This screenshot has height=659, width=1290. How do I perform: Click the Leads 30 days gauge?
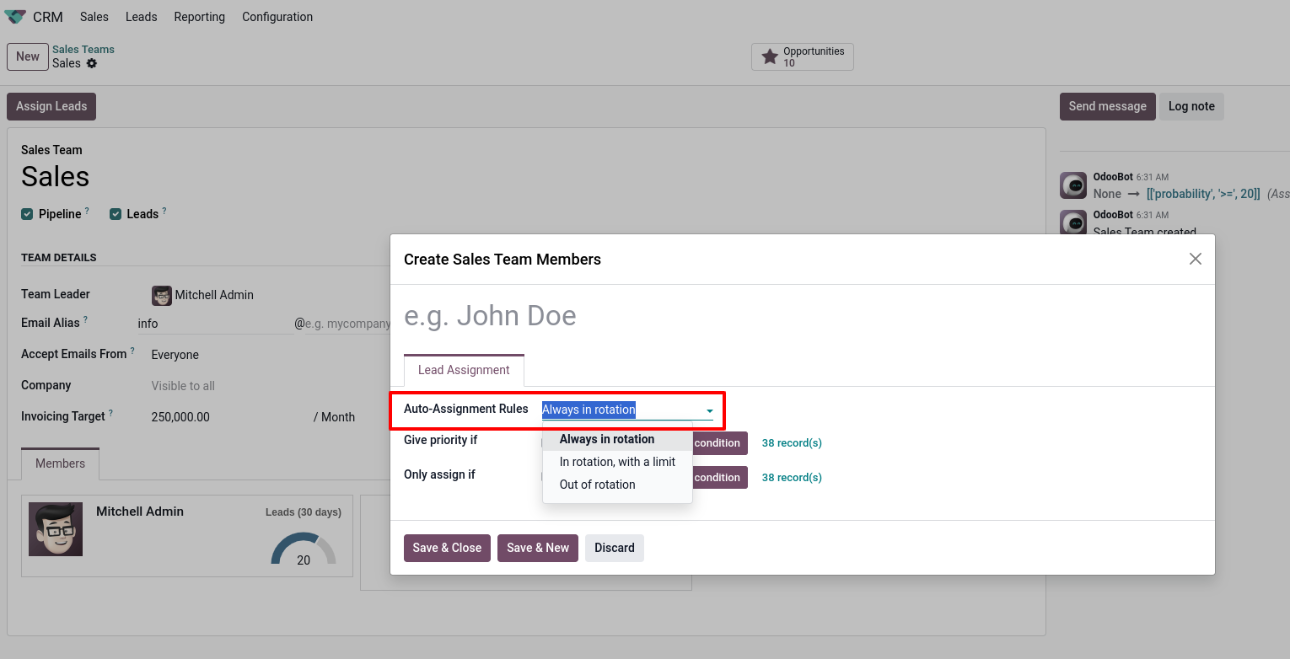[x=303, y=548]
